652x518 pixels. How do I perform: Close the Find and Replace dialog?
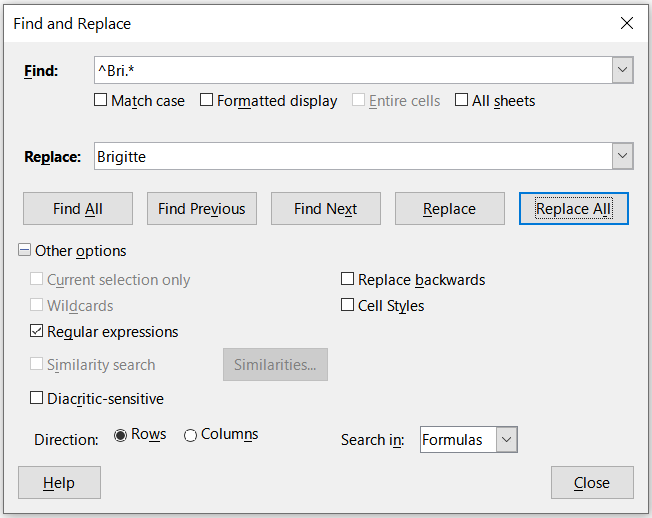tap(627, 23)
